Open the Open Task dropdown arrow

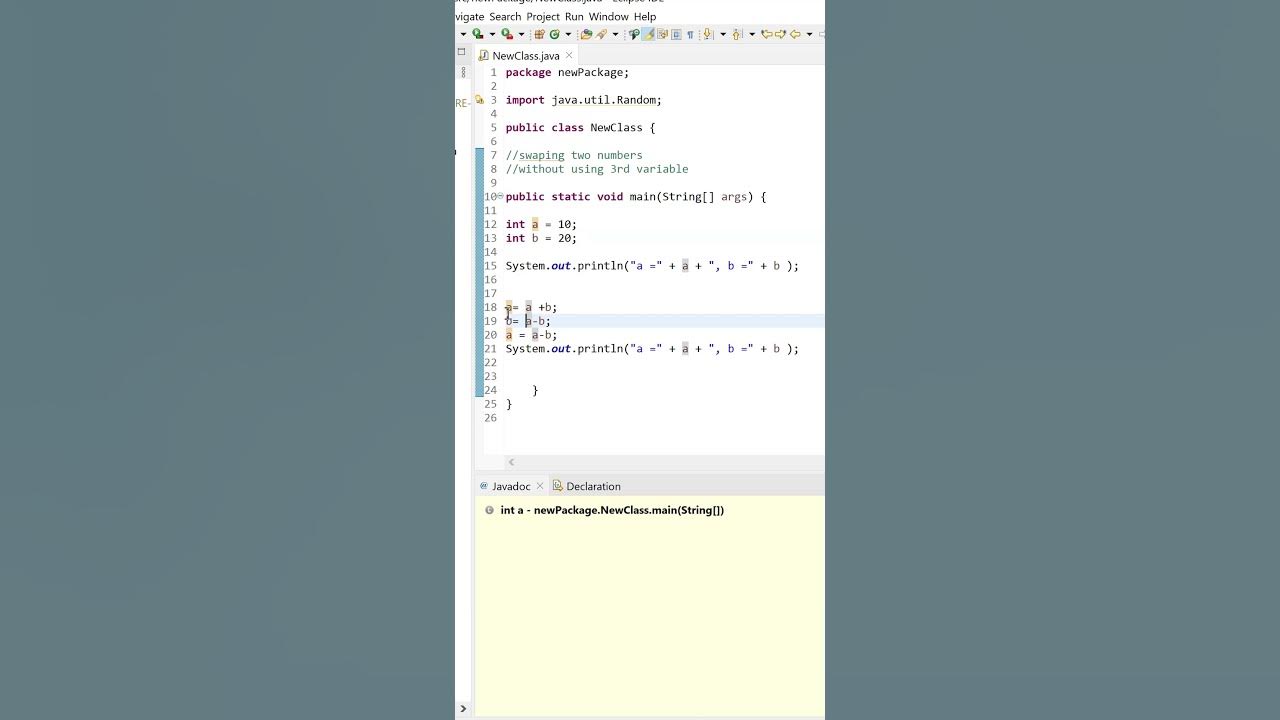tap(615, 34)
